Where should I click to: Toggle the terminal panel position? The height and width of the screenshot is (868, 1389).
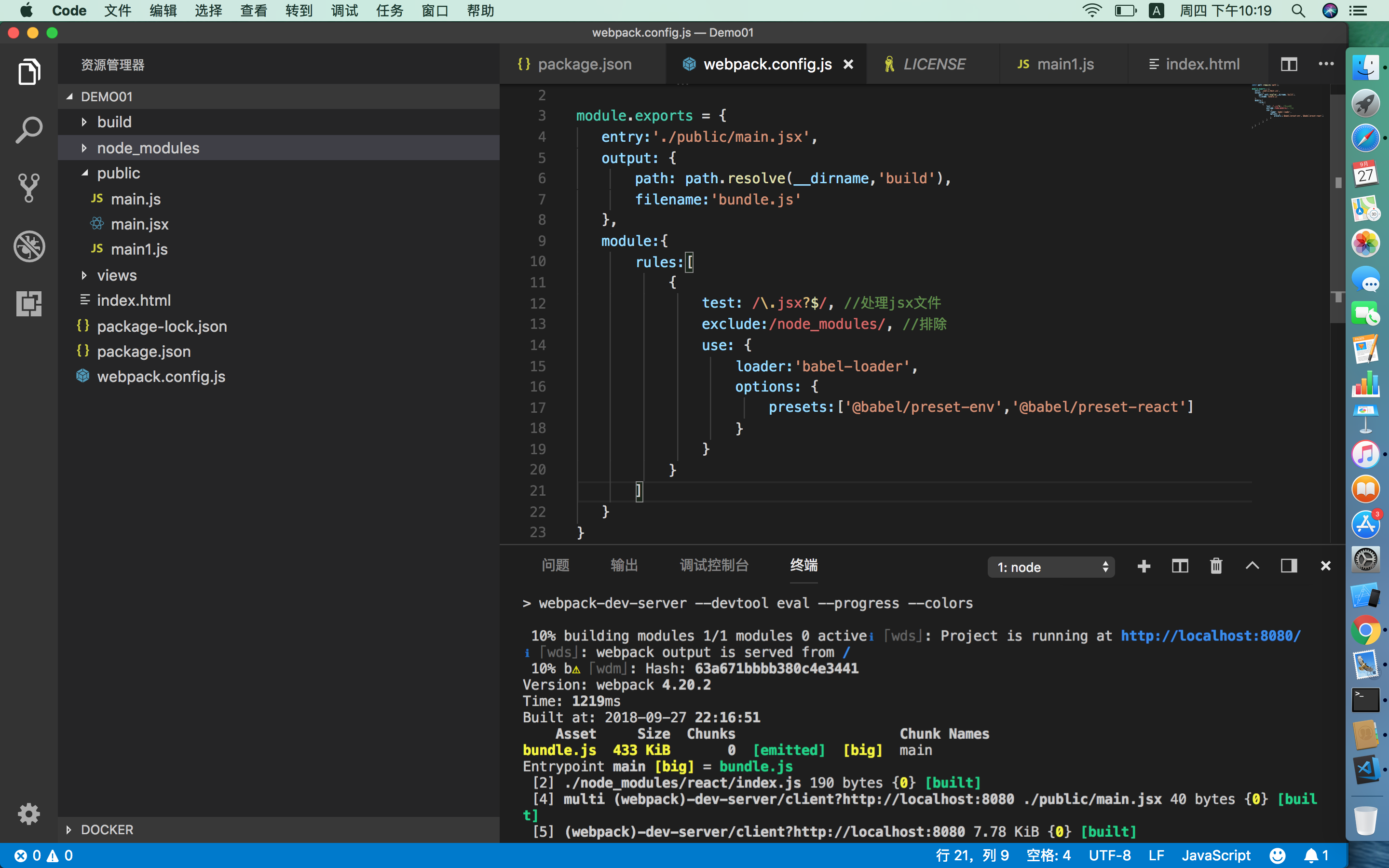pyautogui.click(x=1289, y=566)
